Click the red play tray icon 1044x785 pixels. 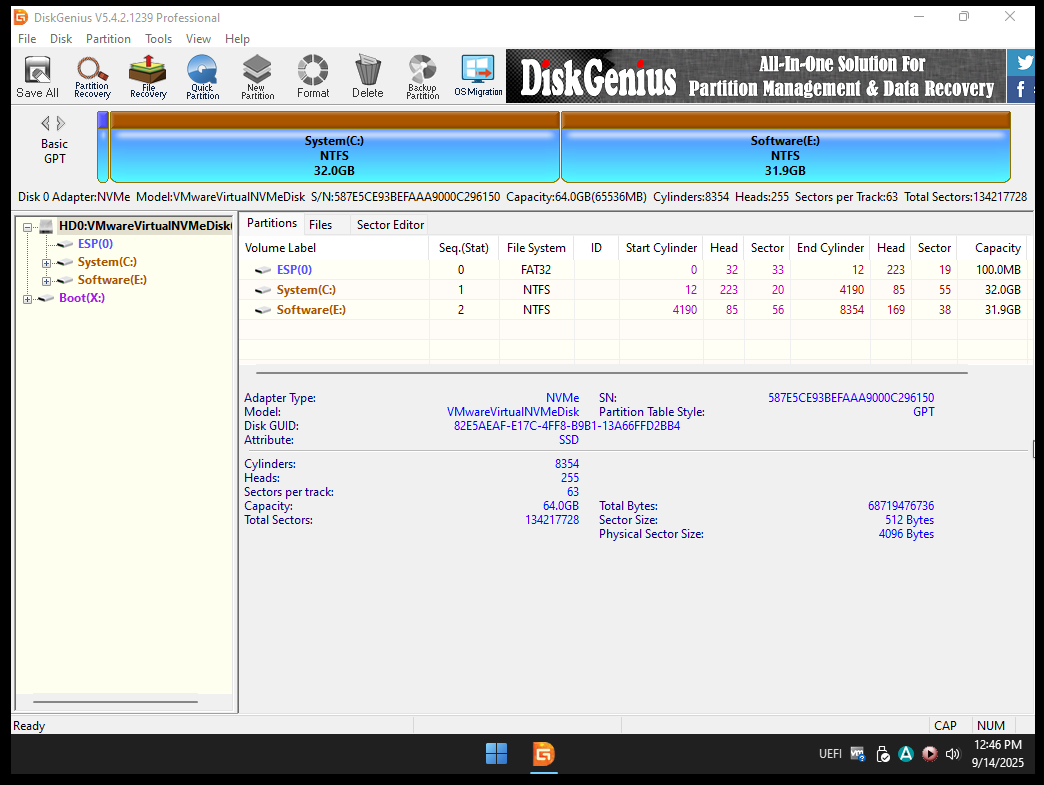click(x=929, y=754)
